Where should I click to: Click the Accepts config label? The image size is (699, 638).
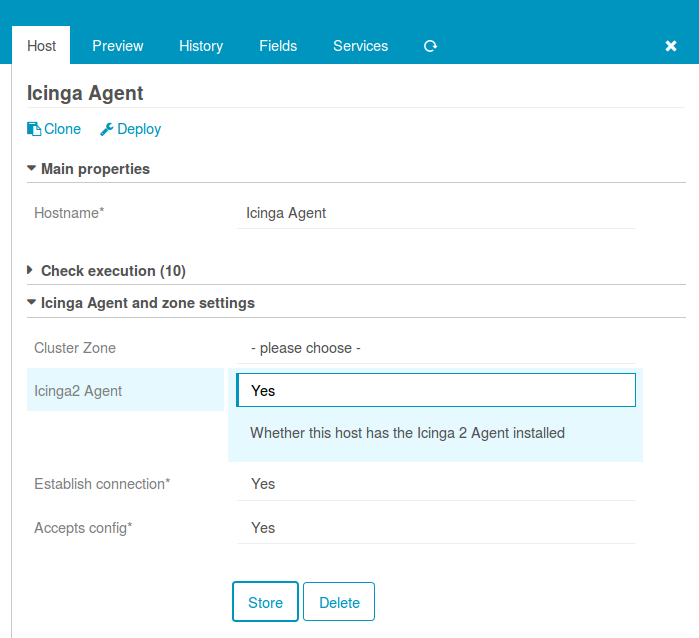tap(83, 528)
